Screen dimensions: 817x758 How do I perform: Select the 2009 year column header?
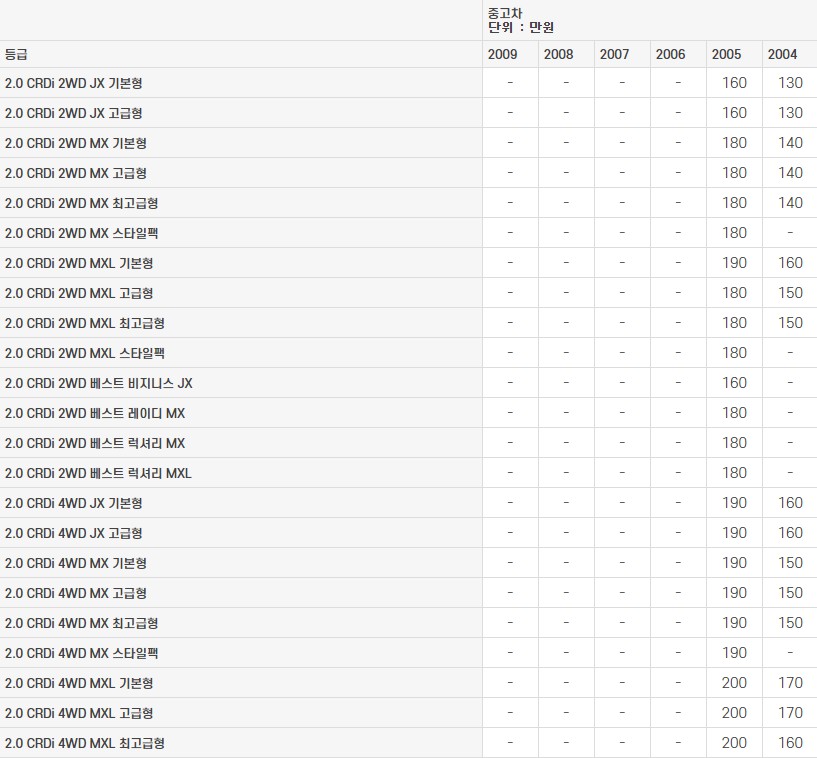point(510,54)
